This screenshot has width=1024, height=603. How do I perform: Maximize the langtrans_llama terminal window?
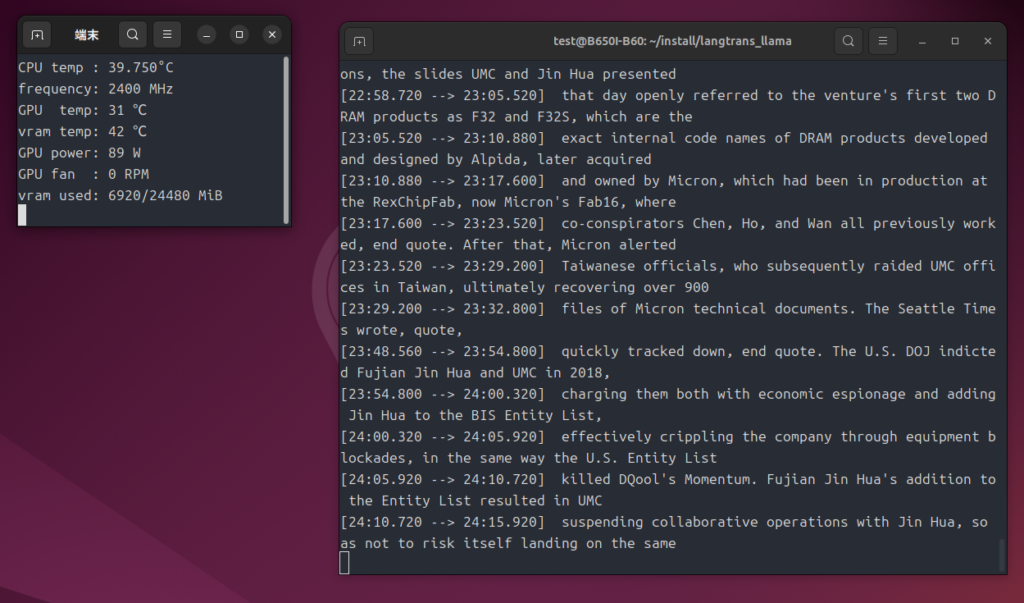955,41
